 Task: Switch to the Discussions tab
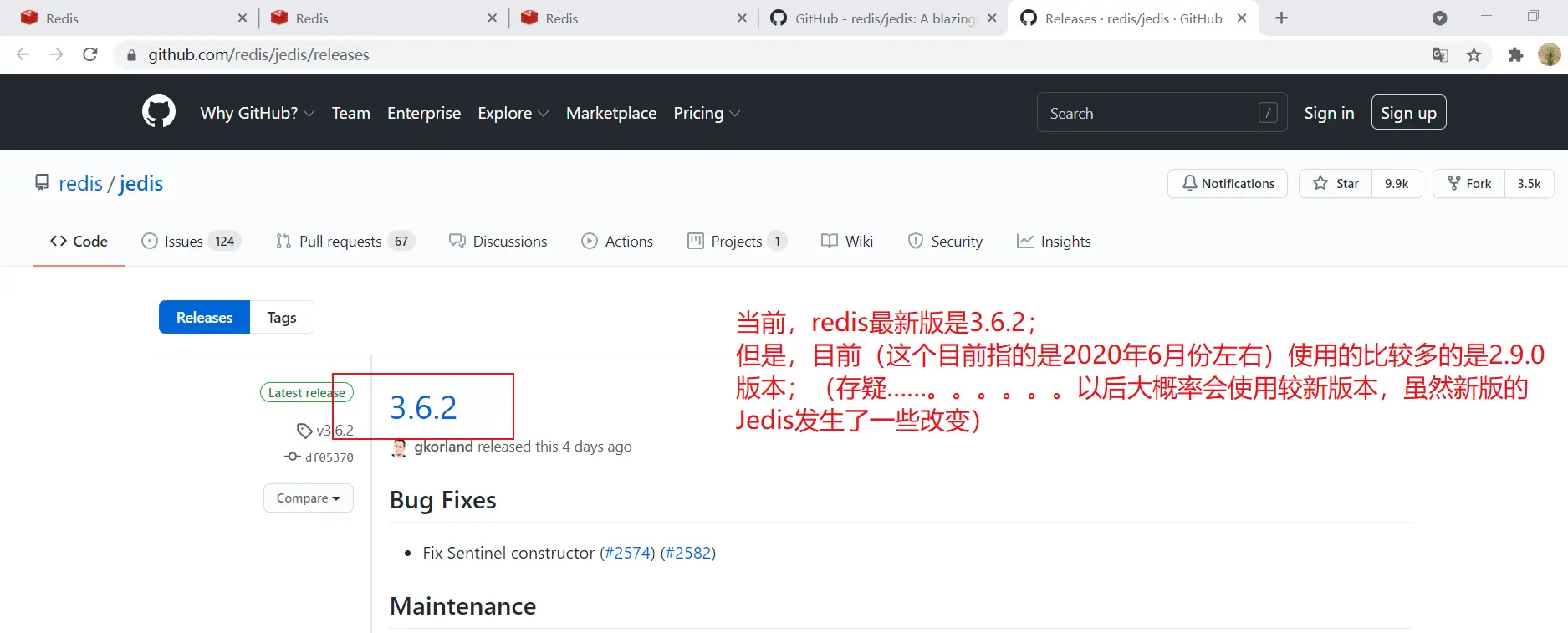pyautogui.click(x=498, y=241)
